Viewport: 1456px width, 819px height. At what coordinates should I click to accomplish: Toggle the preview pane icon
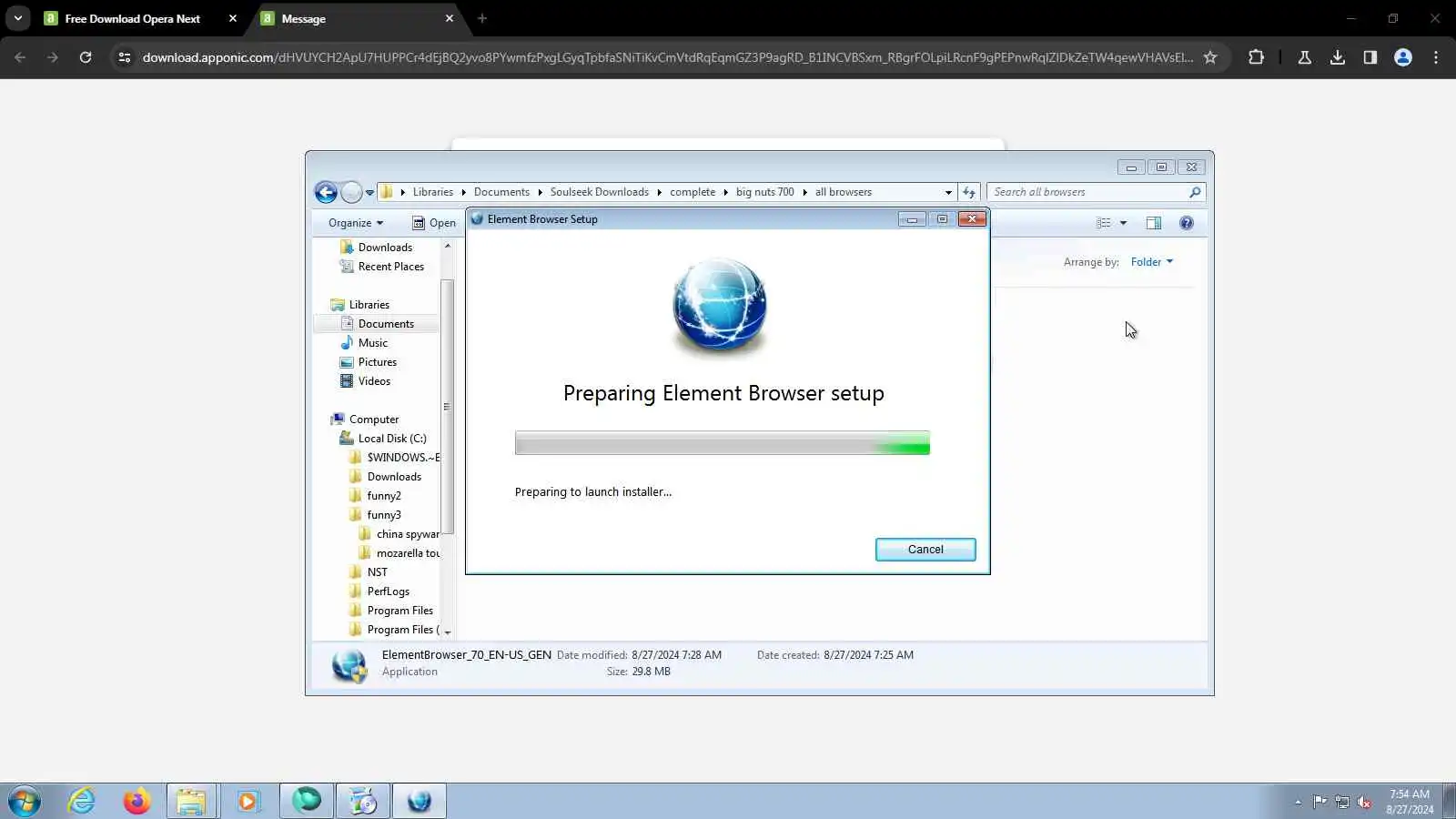tap(1154, 223)
